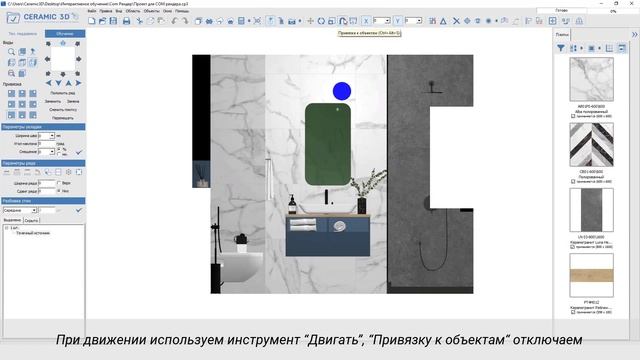
Task: Print using the printer toolbar icon
Action: (x=127, y=21)
